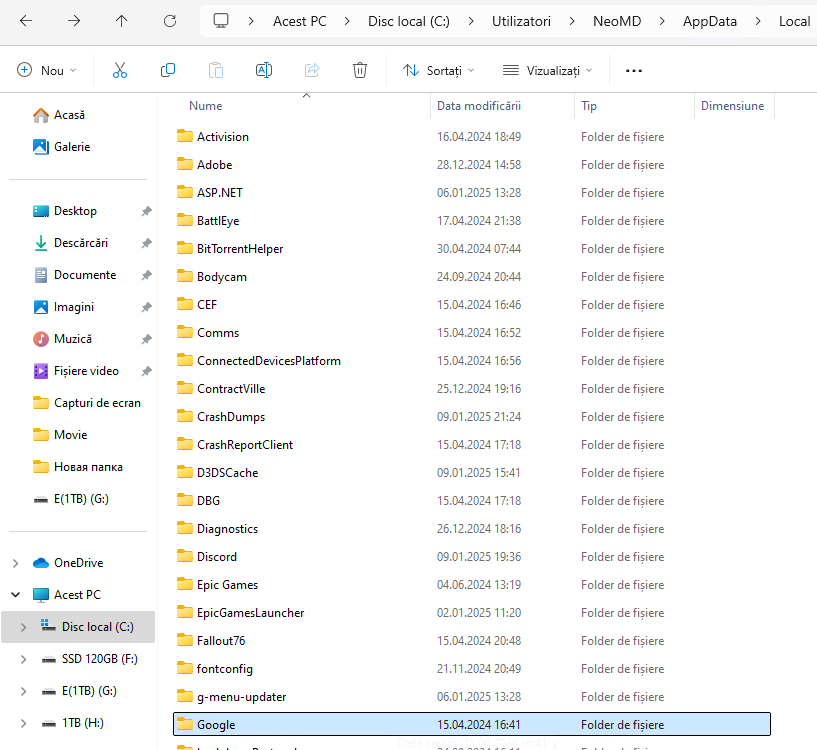Click the Copy icon in toolbar

168,70
